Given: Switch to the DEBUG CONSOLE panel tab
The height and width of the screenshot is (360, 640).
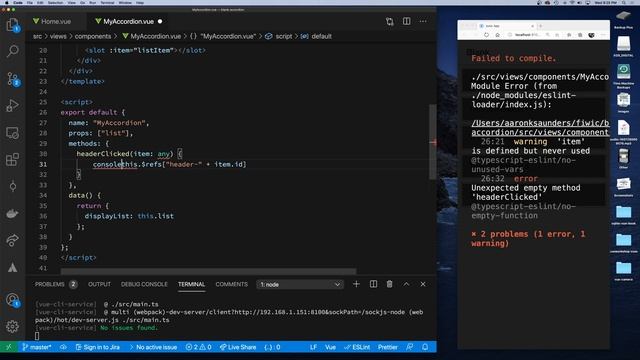Looking at the screenshot, I should pos(144,284).
